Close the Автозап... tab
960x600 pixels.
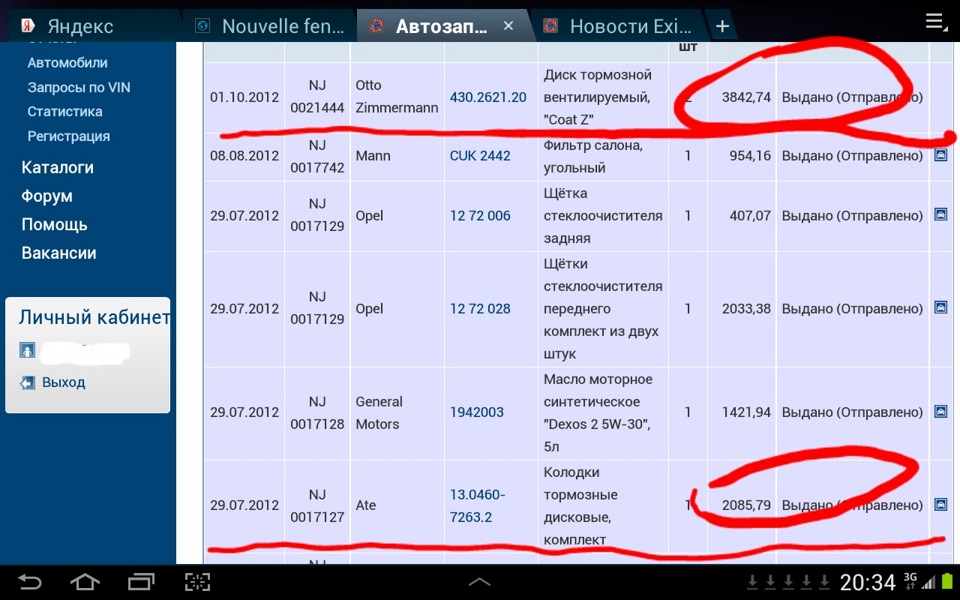point(508,26)
